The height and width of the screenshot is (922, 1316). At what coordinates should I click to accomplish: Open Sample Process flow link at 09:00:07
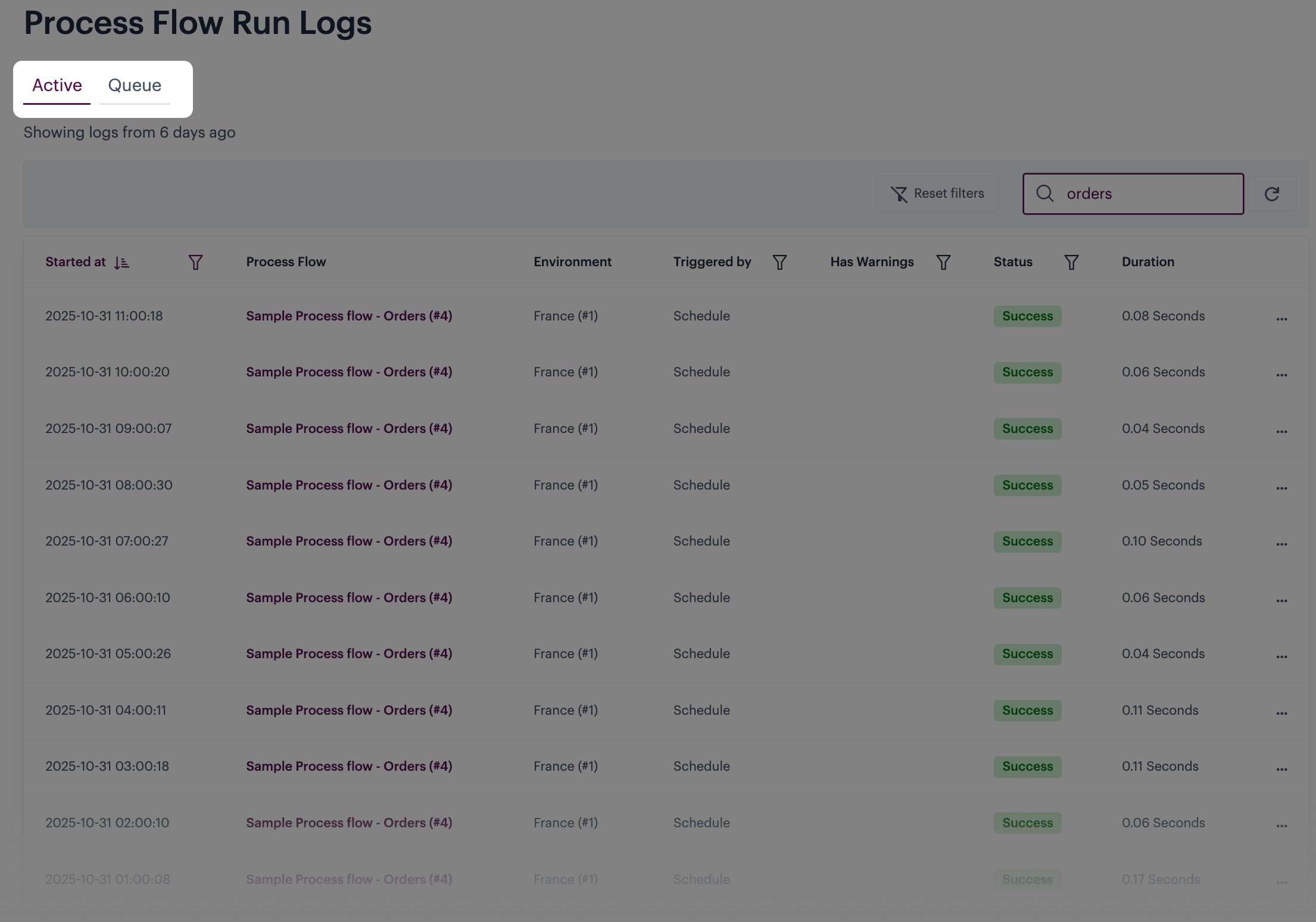coord(349,428)
